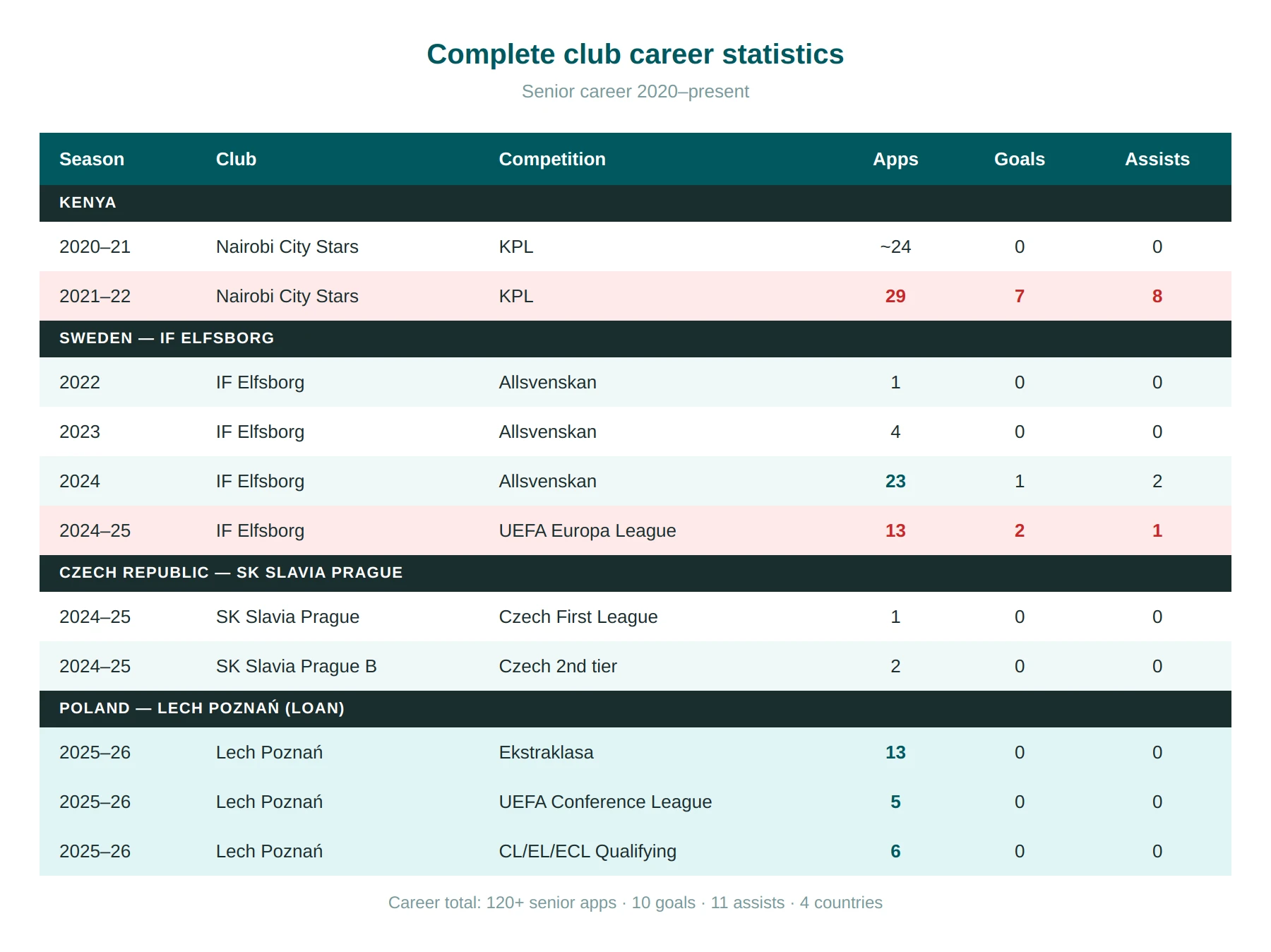
Task: Click the Complete club career statistics title
Action: tap(635, 54)
